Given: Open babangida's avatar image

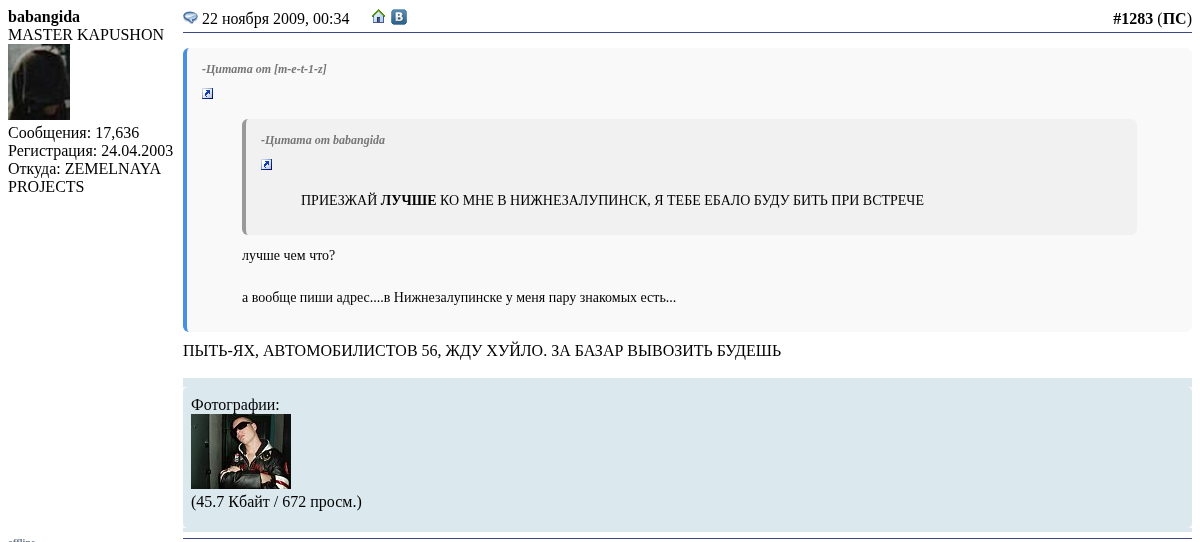Looking at the screenshot, I should tap(39, 82).
